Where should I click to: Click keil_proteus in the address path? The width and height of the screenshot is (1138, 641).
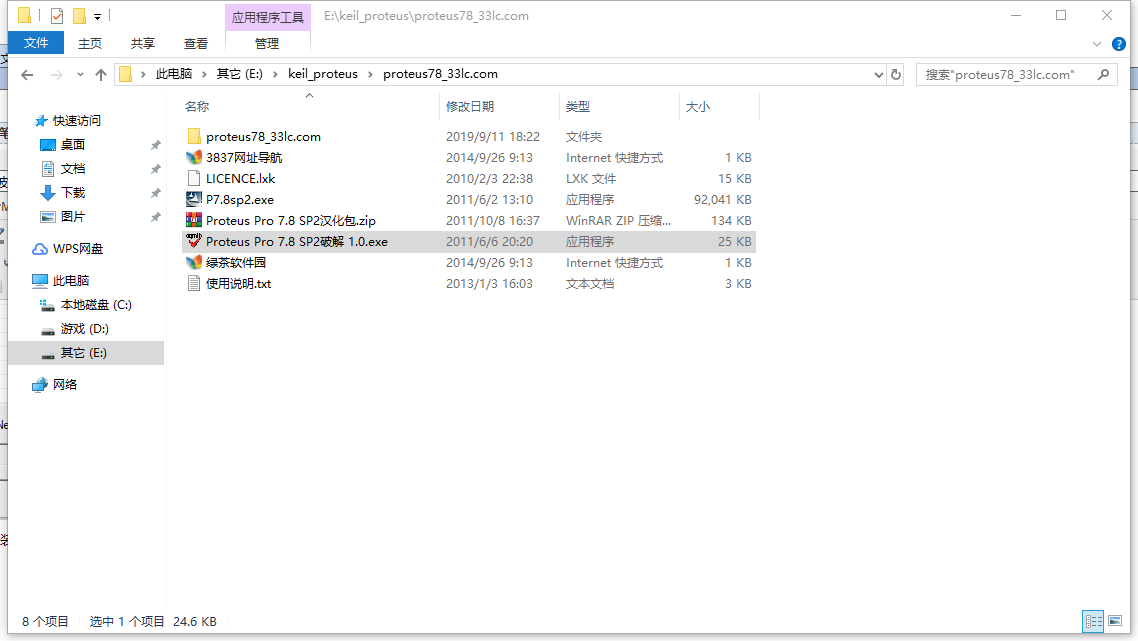click(x=322, y=74)
